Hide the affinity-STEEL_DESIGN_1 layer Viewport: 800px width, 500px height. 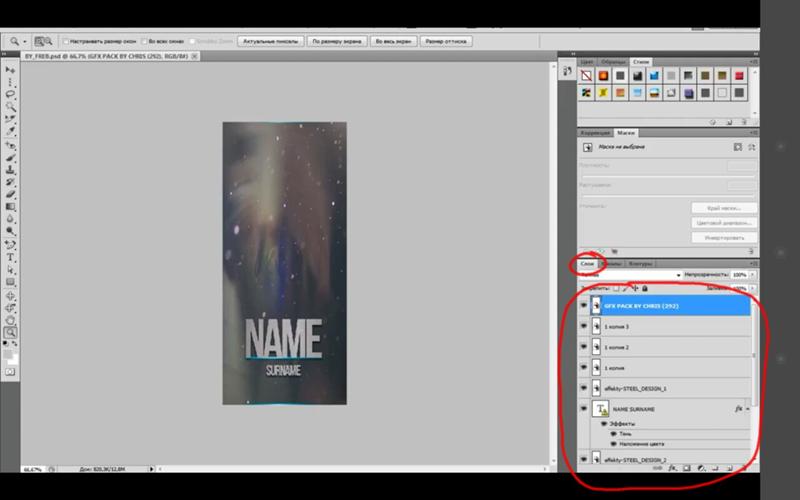click(x=584, y=388)
